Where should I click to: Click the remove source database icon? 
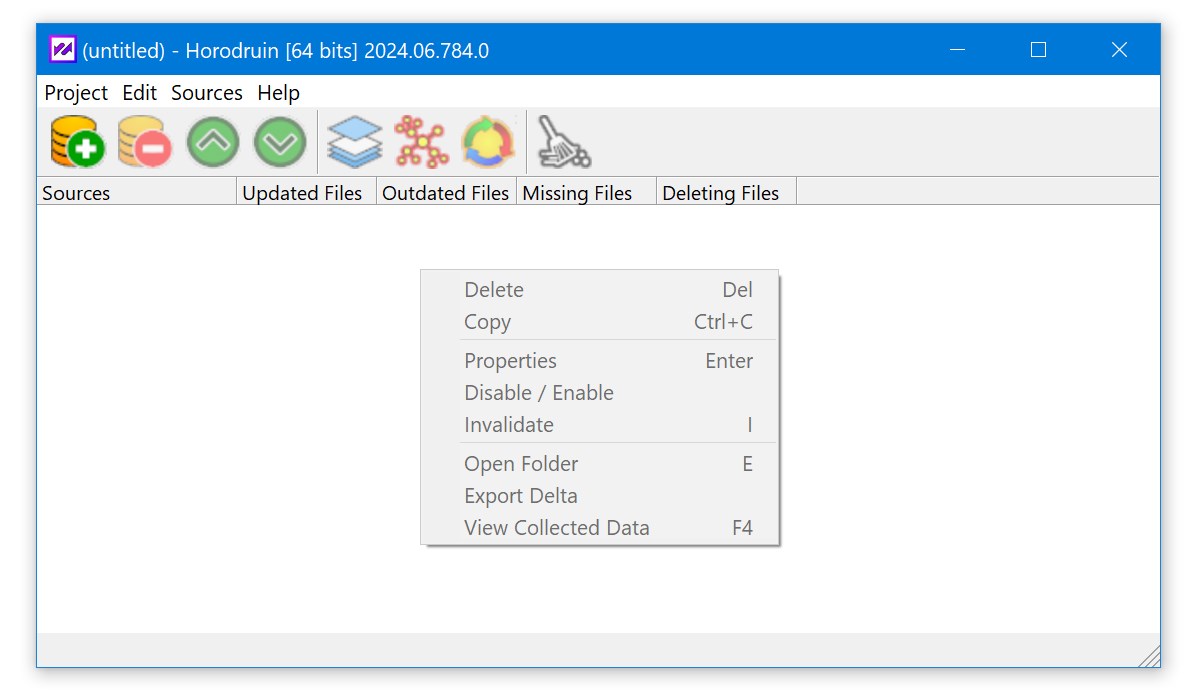pos(145,142)
